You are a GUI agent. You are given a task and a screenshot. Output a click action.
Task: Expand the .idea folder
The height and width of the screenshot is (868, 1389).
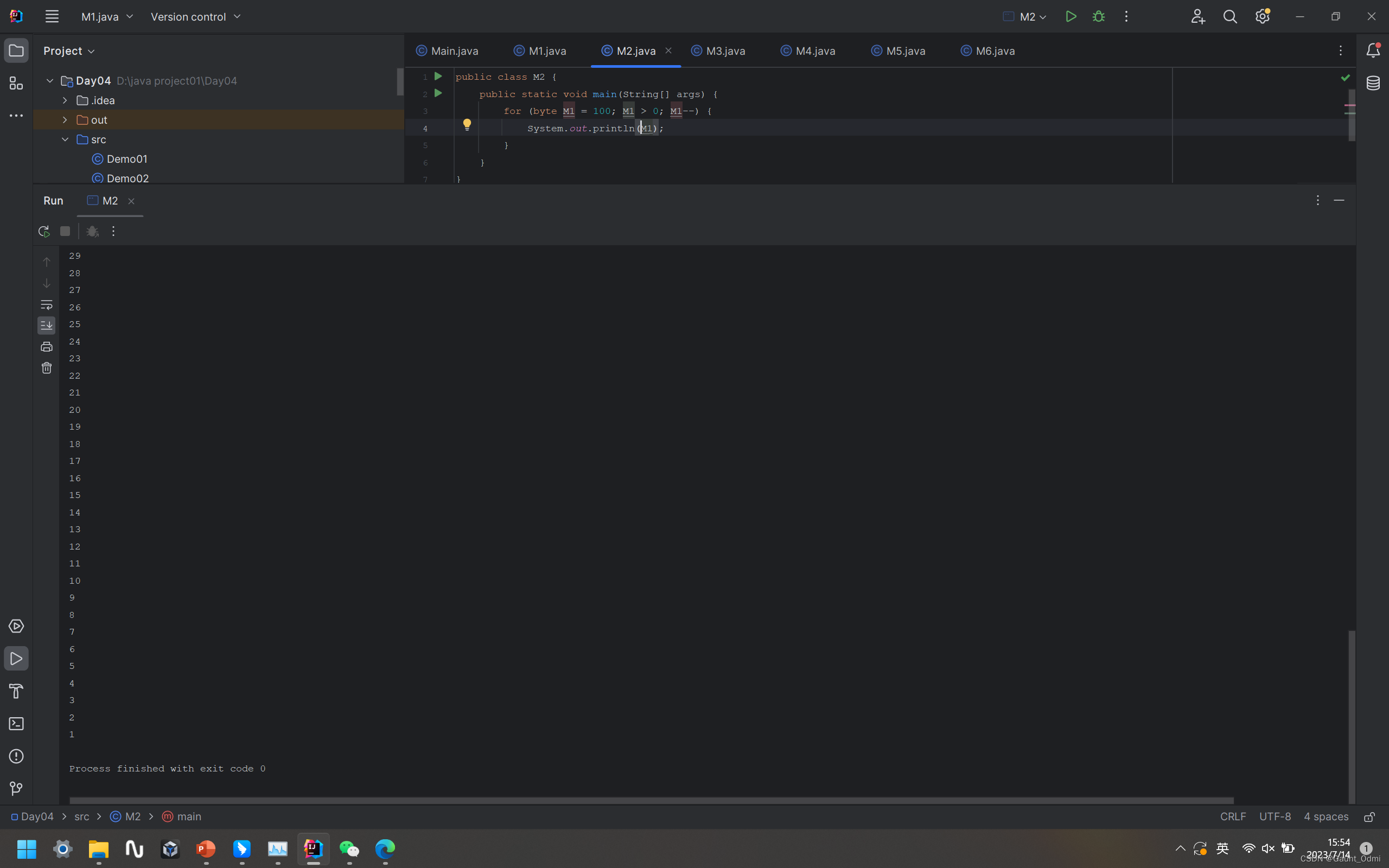65,100
